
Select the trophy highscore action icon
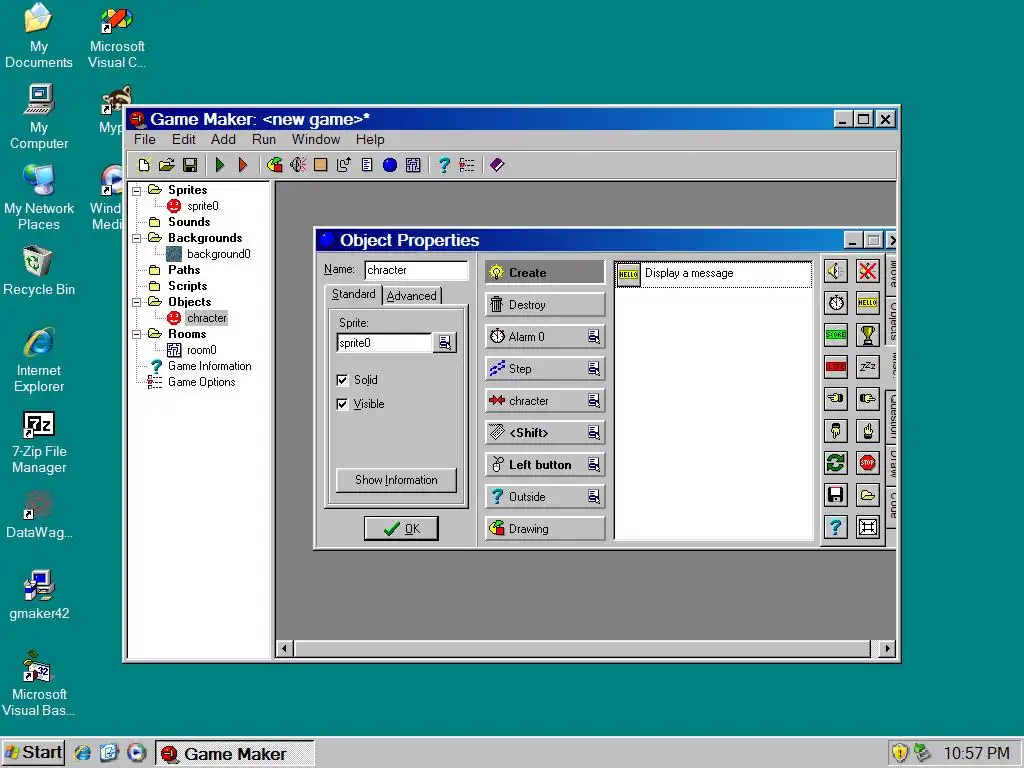pyautogui.click(x=867, y=335)
